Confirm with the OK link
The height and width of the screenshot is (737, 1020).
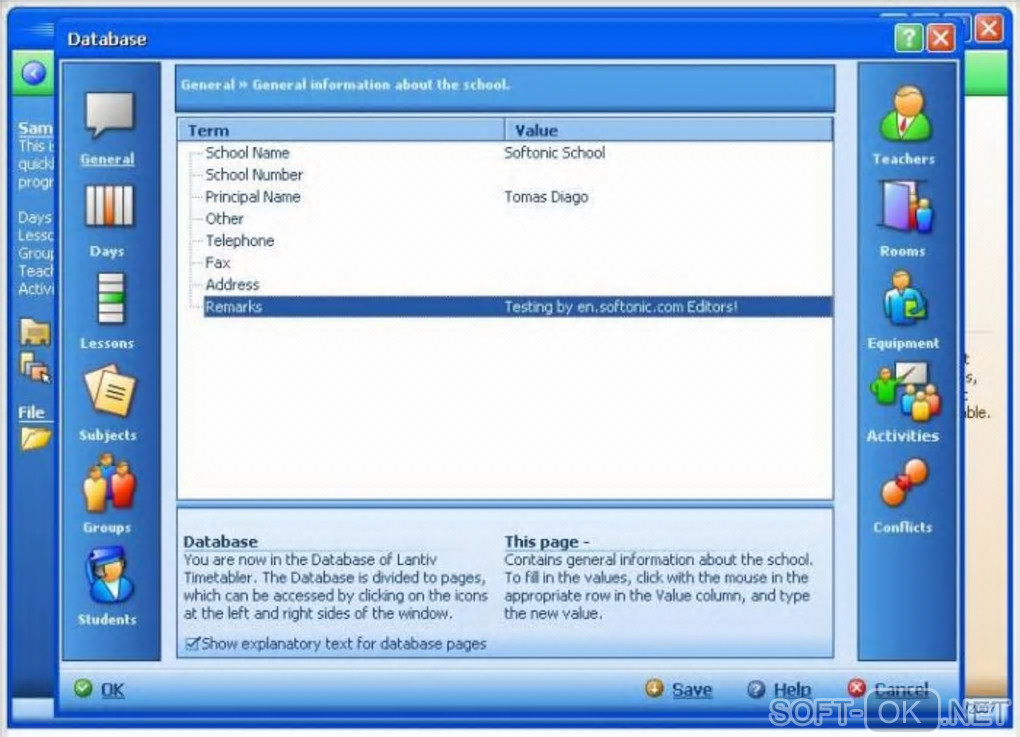point(113,690)
